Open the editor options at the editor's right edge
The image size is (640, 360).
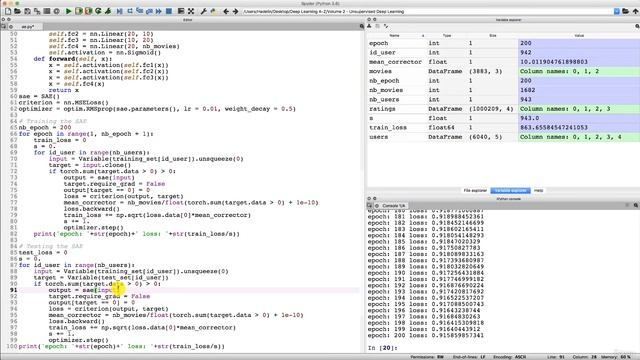(x=362, y=27)
